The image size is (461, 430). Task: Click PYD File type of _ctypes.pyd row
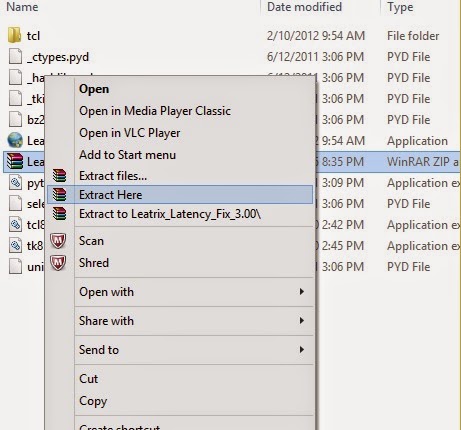pyautogui.click(x=409, y=57)
